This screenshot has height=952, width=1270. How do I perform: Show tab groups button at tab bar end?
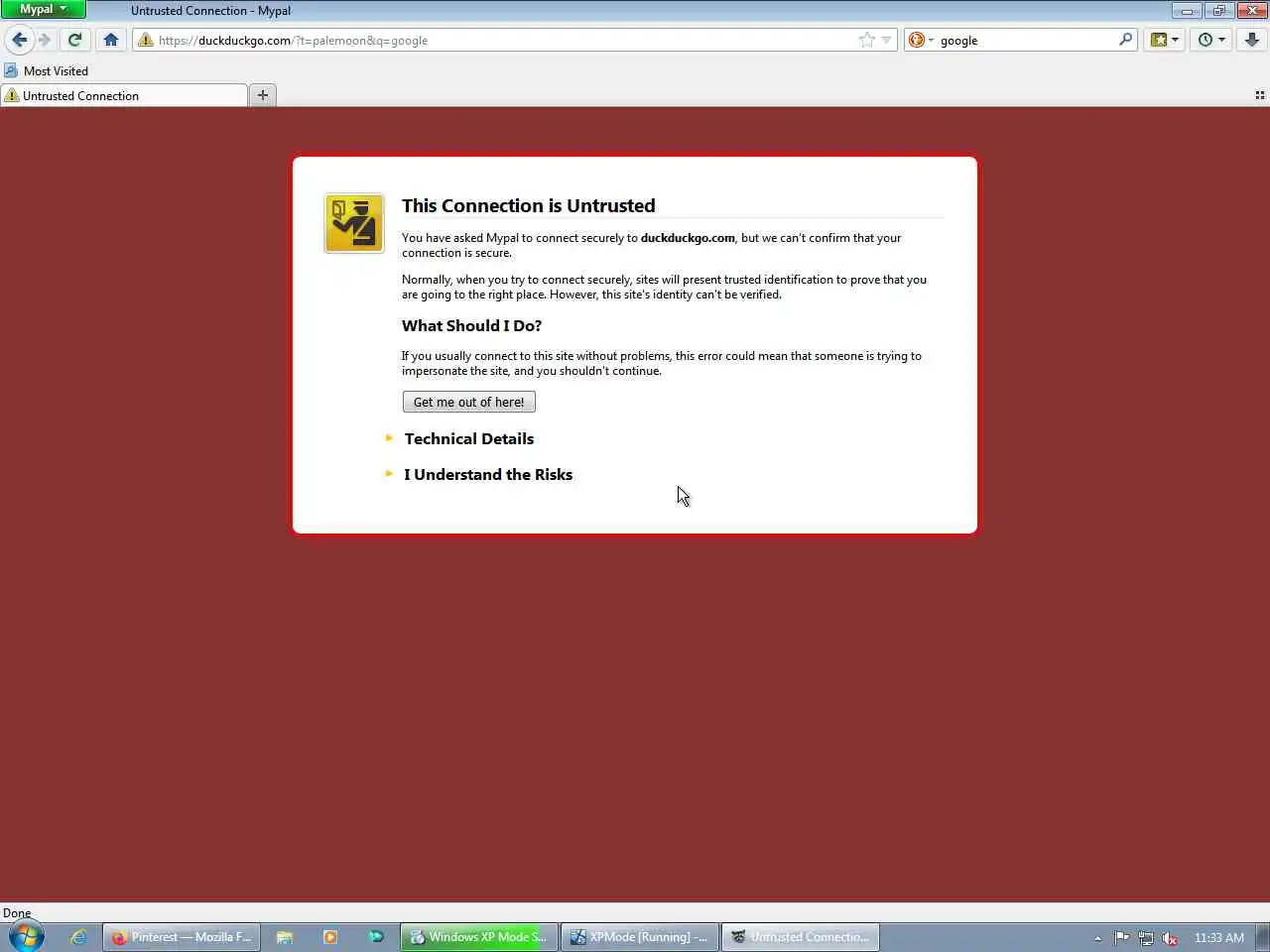1260,95
